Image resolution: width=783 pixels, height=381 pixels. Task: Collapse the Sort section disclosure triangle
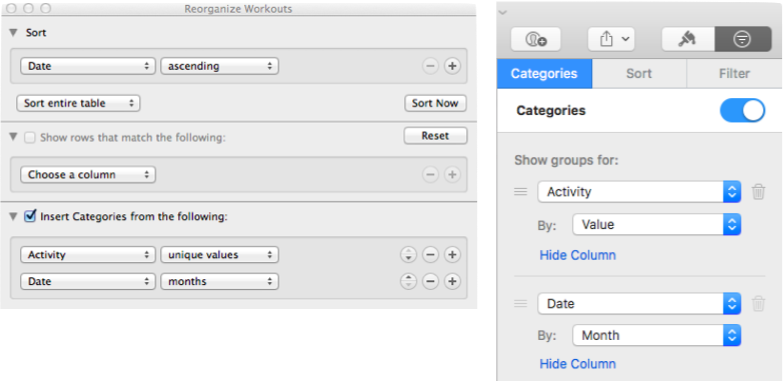(x=13, y=33)
